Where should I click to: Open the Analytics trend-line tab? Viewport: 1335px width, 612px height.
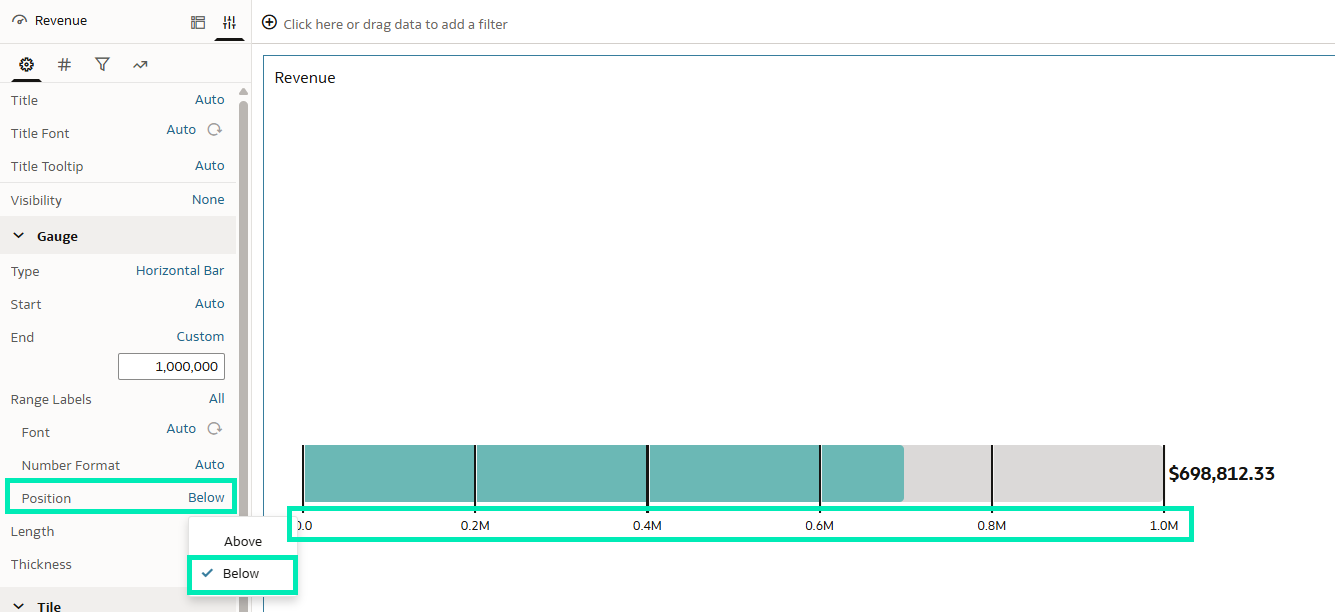click(x=140, y=64)
